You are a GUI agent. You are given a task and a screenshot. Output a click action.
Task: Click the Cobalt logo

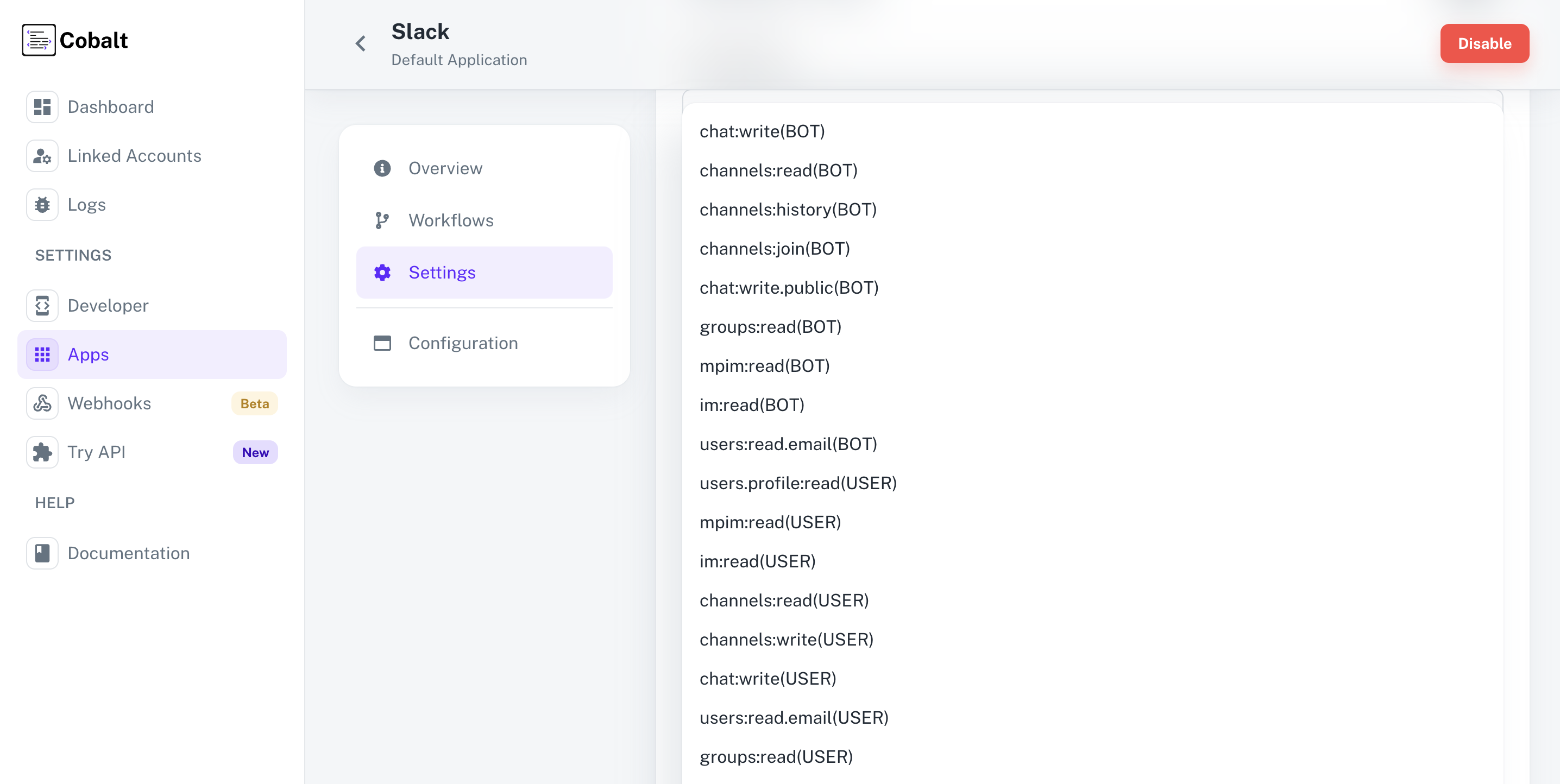point(74,39)
